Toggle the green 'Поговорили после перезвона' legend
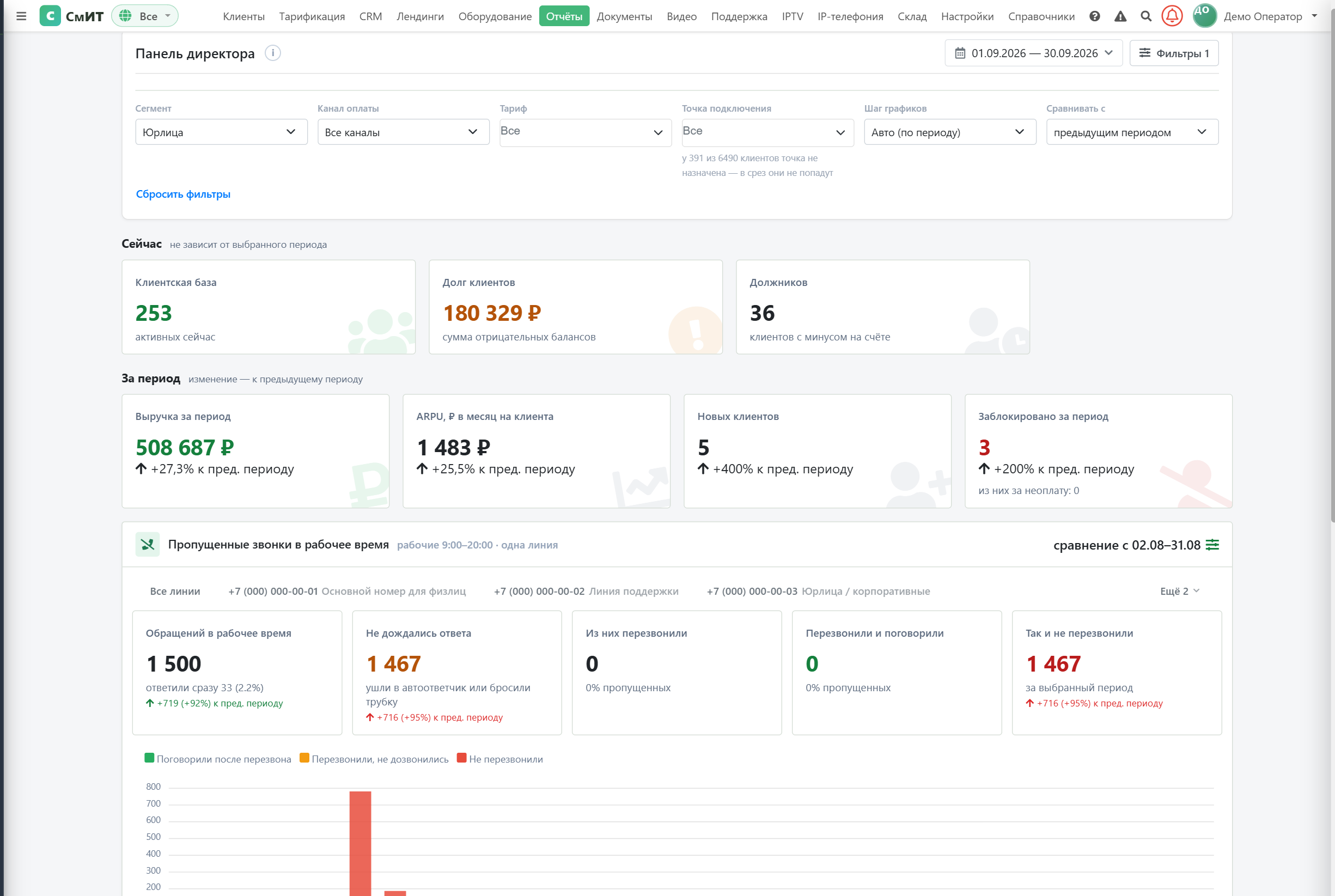 pyautogui.click(x=218, y=759)
